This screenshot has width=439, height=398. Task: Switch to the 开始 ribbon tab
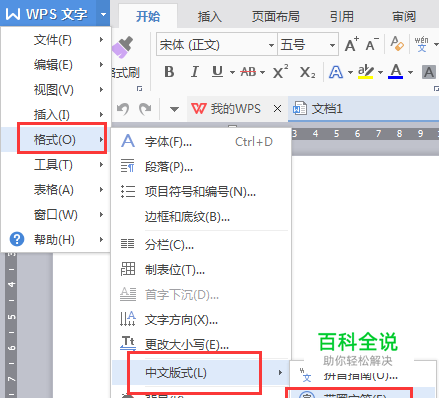pyautogui.click(x=148, y=16)
